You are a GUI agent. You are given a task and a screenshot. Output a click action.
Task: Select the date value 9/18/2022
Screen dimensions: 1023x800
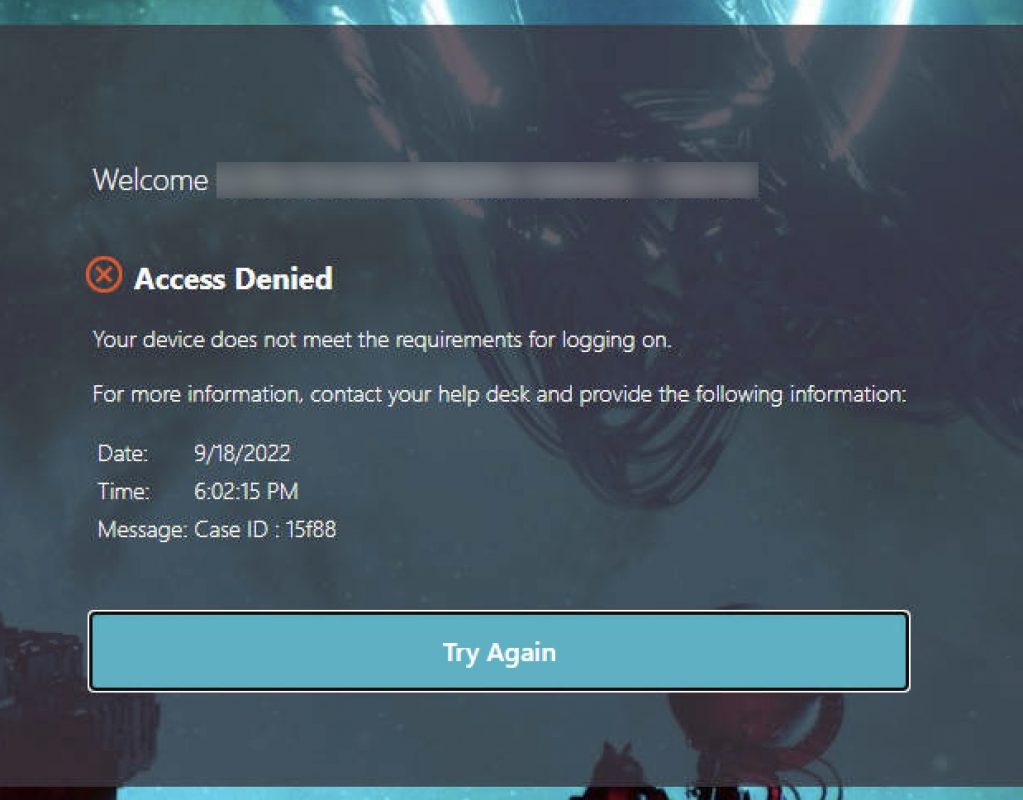click(x=242, y=454)
